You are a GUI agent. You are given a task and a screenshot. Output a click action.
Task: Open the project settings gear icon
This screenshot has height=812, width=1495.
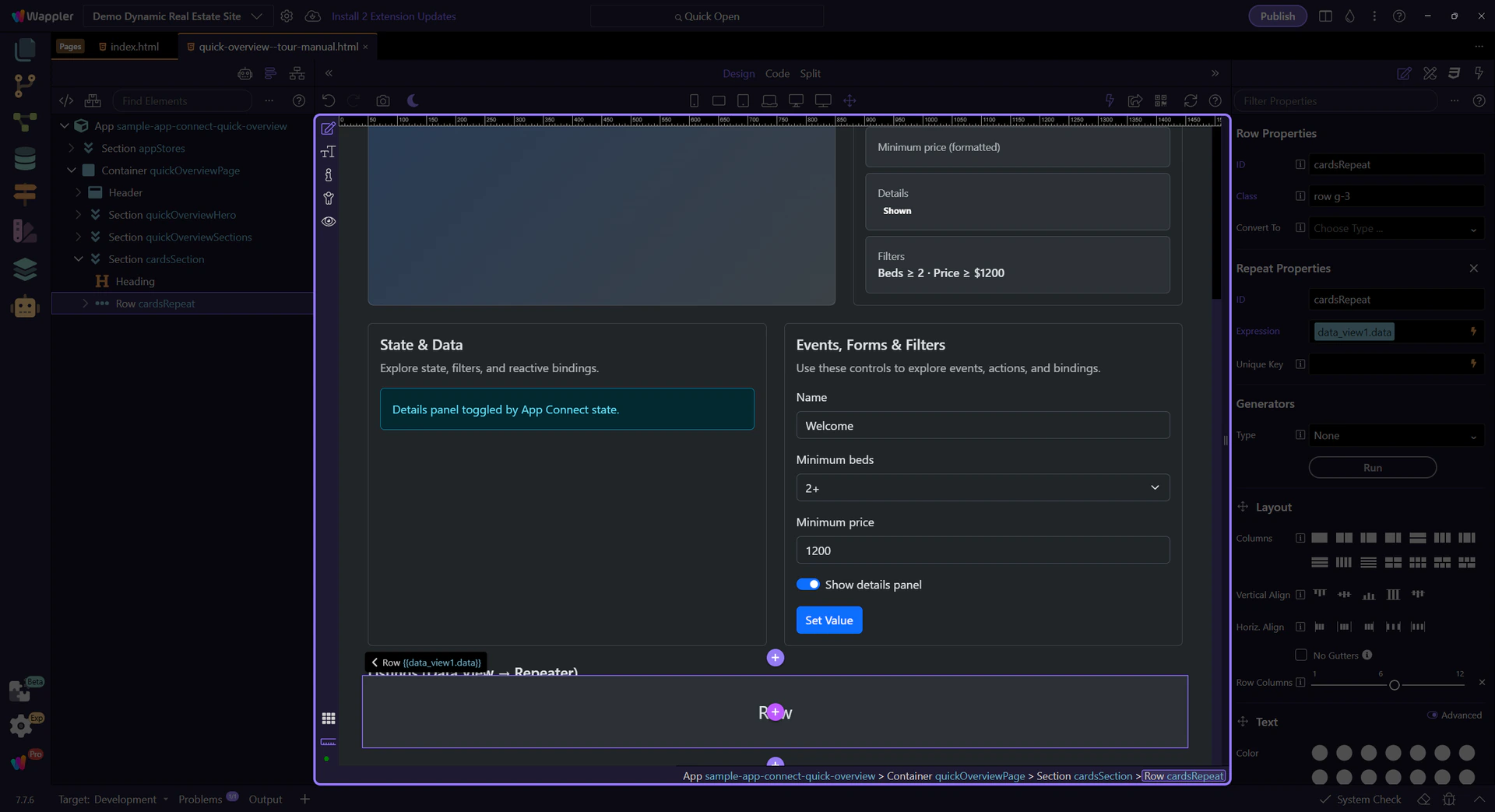pos(287,16)
